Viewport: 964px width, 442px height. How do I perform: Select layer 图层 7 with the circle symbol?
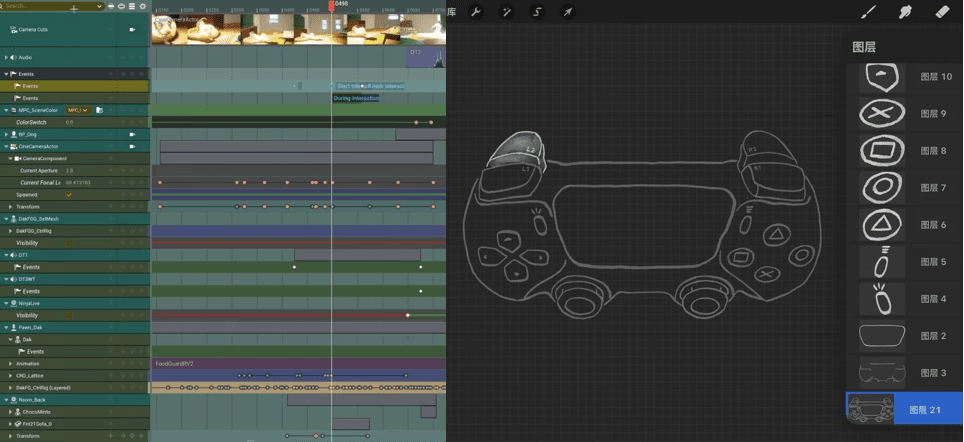(904, 187)
